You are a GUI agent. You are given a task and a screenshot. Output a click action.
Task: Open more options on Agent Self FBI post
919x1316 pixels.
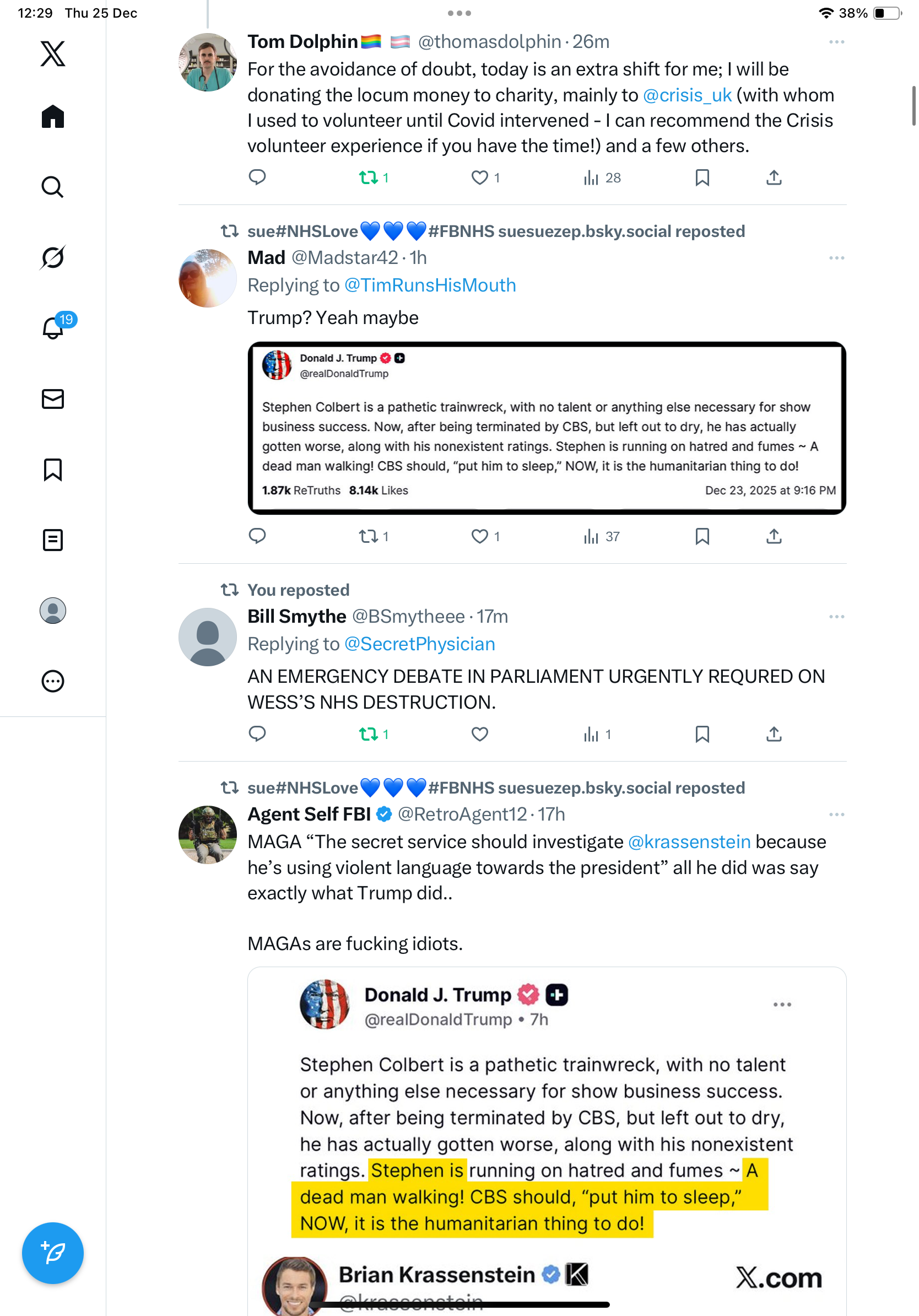(x=836, y=815)
